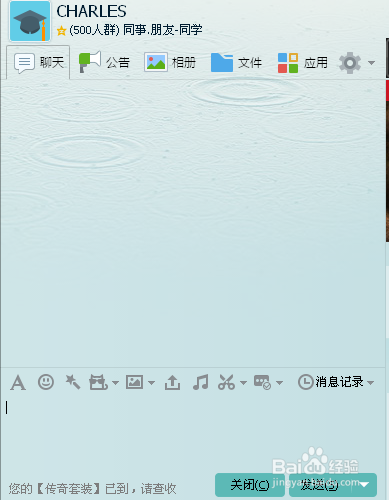389x500 pixels.
Task: Select the scissors screenshot tool
Action: coord(227,382)
